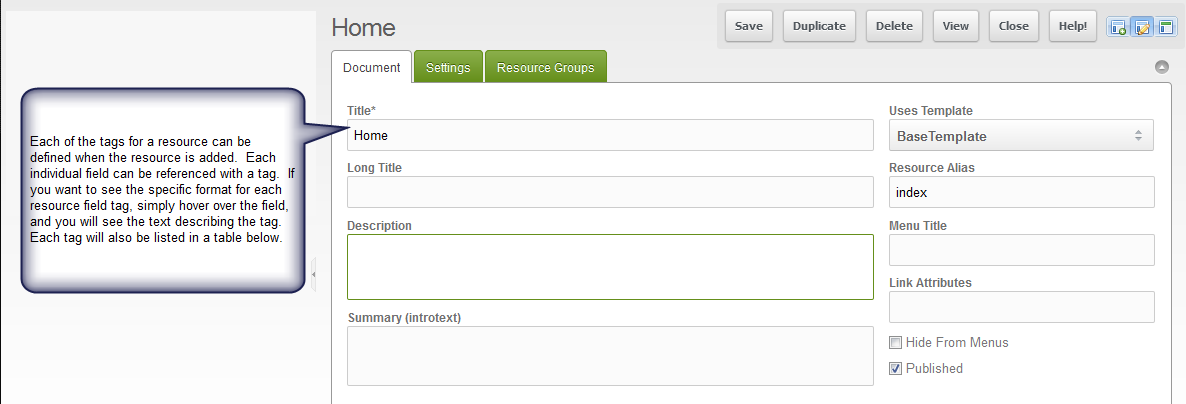Viewport: 1186px width, 404px height.
Task: Click into the Title field containing Home
Action: pos(610,135)
